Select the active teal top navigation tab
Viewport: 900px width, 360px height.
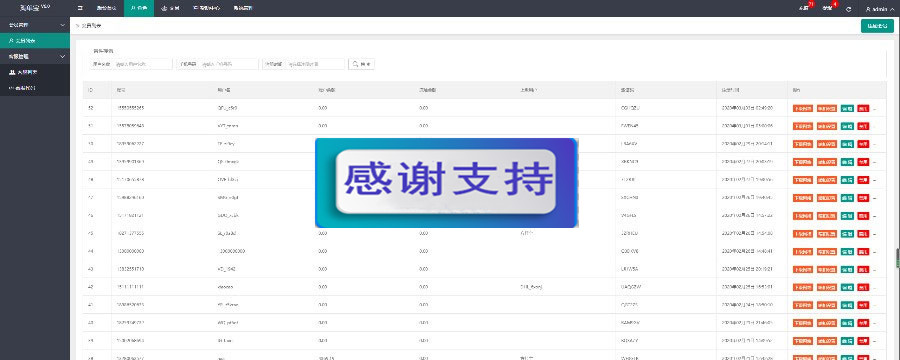139,8
